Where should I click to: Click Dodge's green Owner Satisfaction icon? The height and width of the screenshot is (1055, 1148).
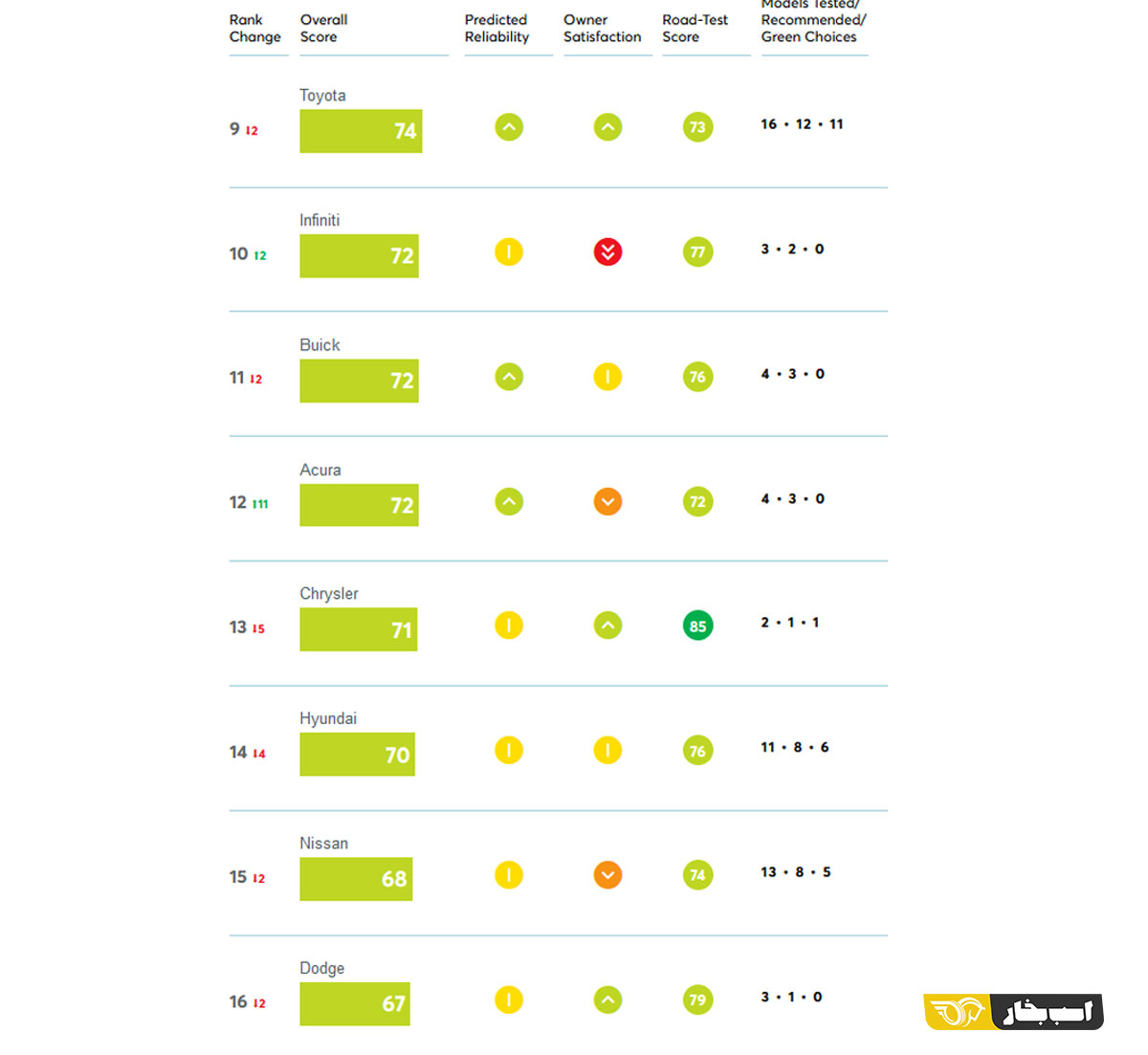(x=607, y=1000)
